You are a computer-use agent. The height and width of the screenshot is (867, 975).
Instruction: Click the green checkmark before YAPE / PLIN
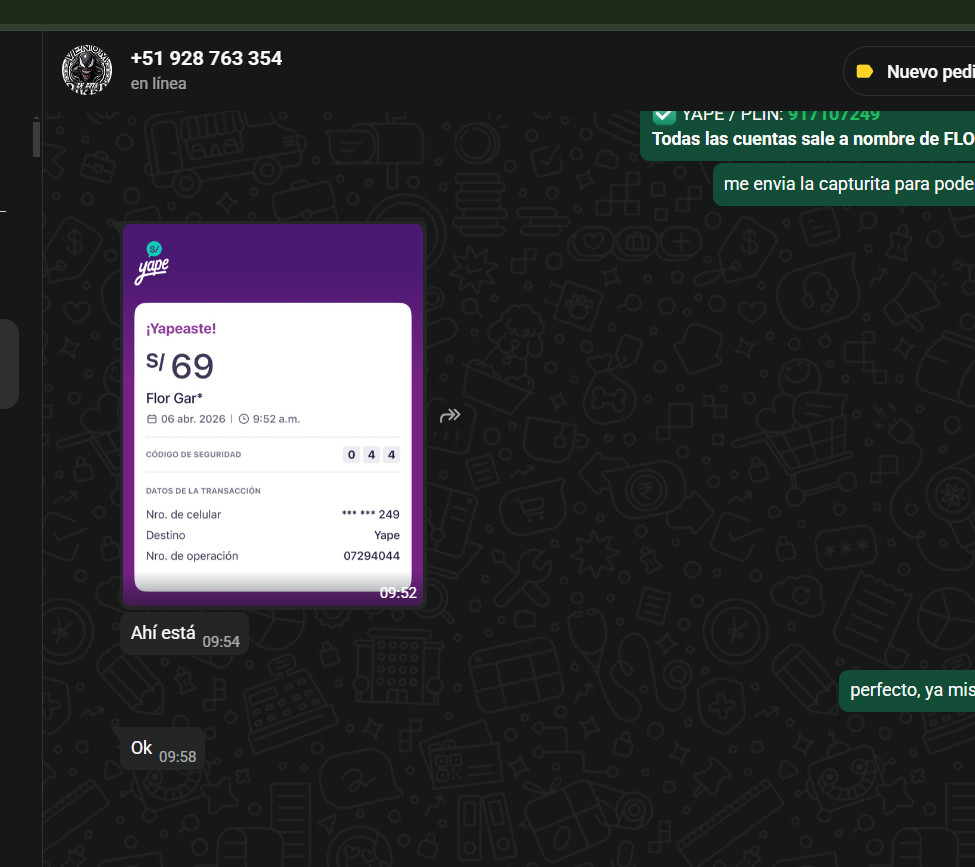pos(664,114)
